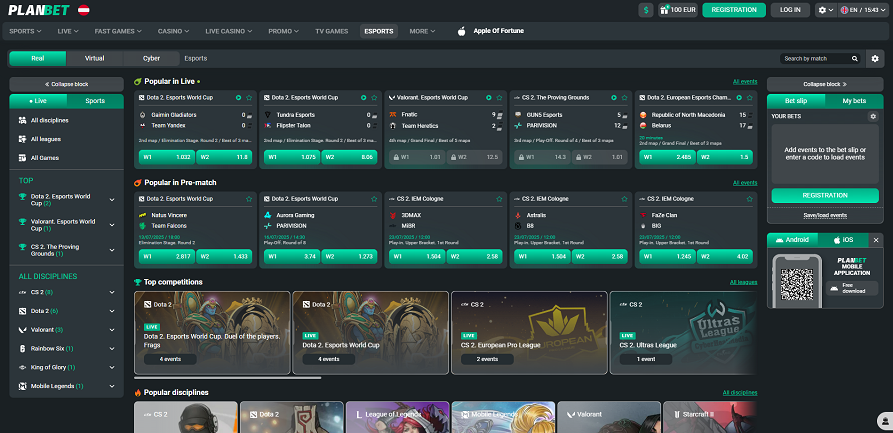
Task: Open bet slip settings gear icon
Action: pyautogui.click(x=872, y=116)
